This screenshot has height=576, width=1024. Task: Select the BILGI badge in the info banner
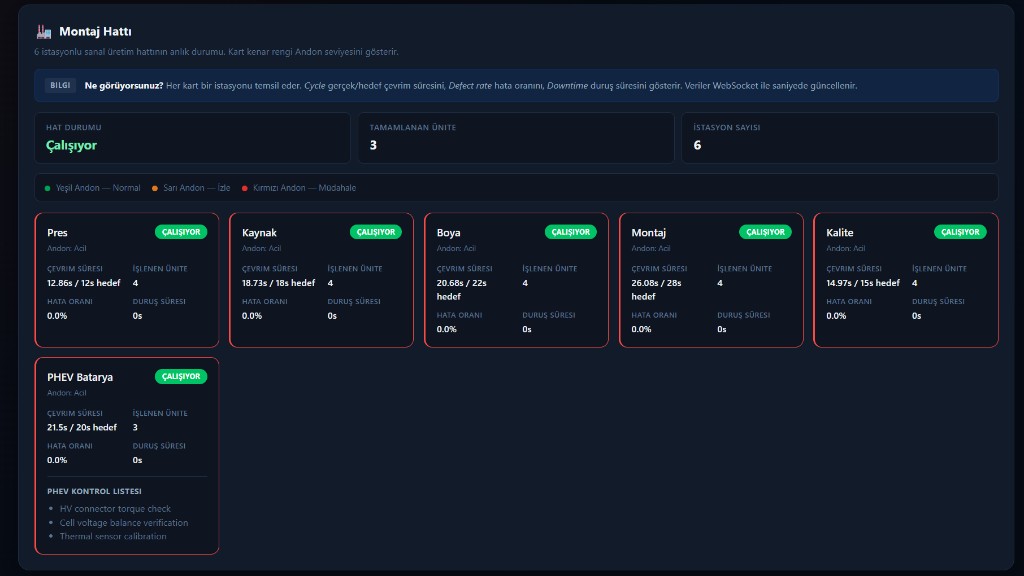click(60, 86)
